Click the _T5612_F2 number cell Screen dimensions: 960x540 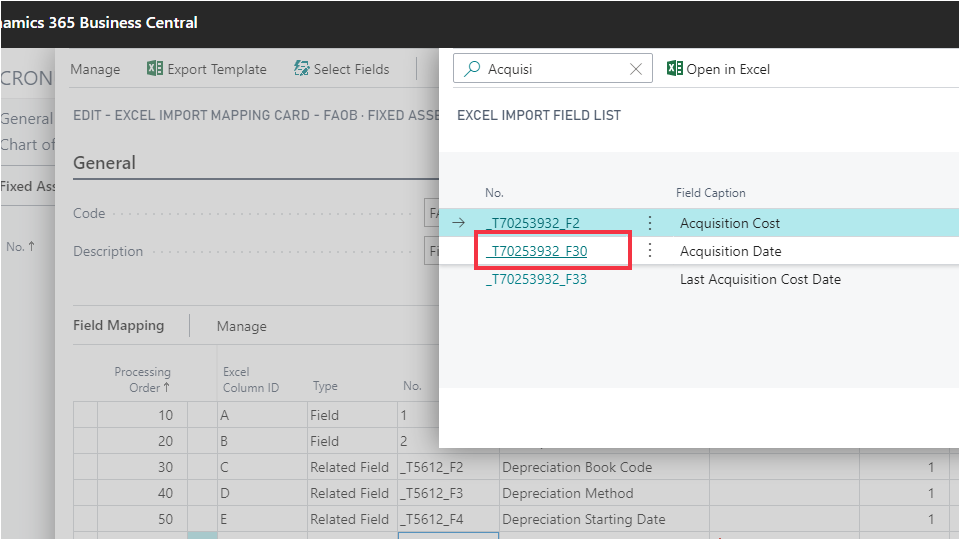pyautogui.click(x=448, y=467)
